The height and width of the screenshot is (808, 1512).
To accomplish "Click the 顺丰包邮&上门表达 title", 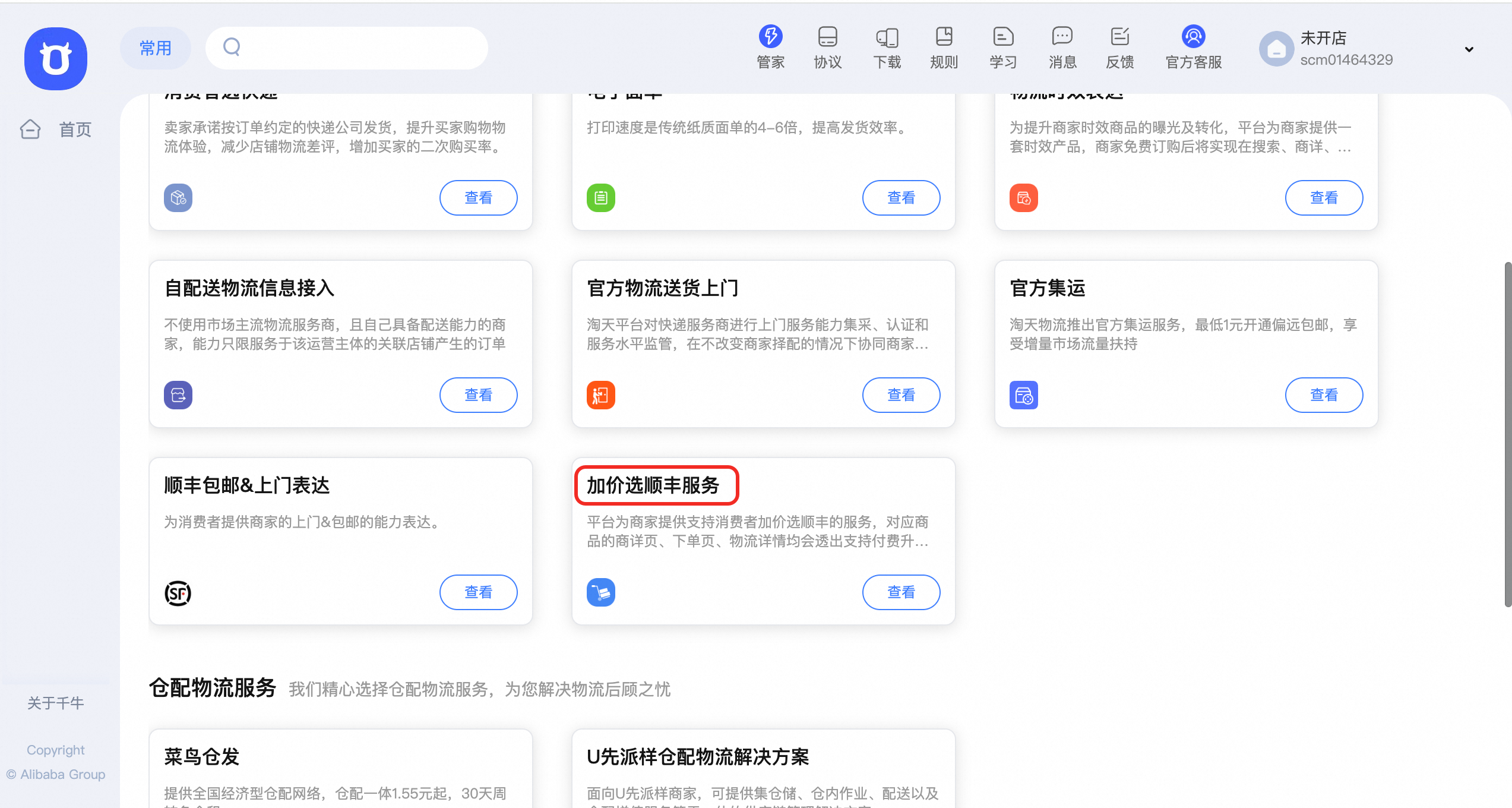I will tap(246, 485).
